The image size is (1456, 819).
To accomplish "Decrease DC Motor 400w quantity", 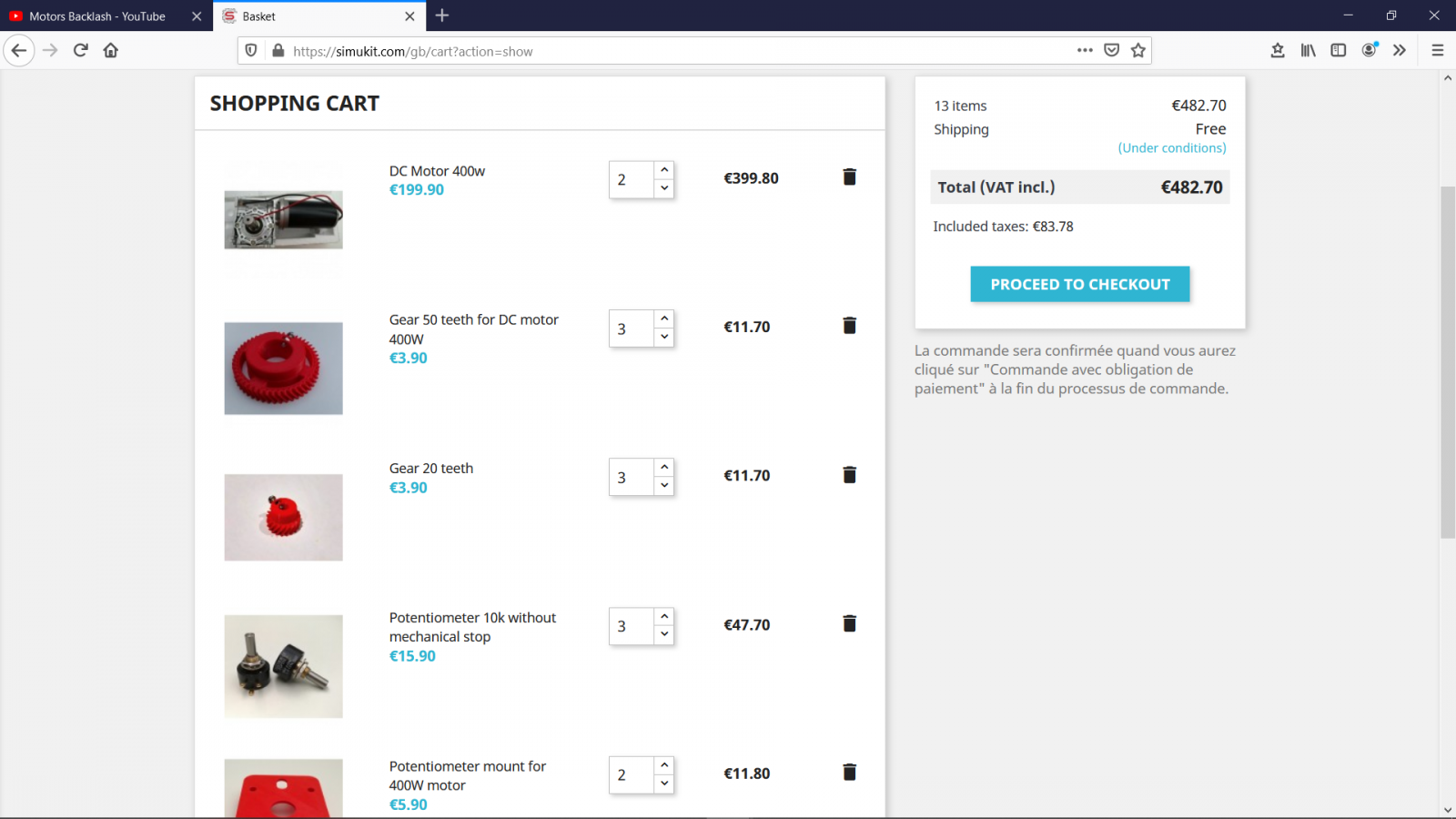I will (x=664, y=188).
